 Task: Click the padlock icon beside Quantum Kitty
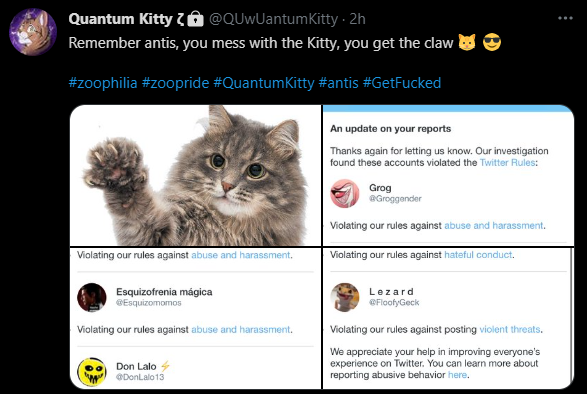pos(195,18)
